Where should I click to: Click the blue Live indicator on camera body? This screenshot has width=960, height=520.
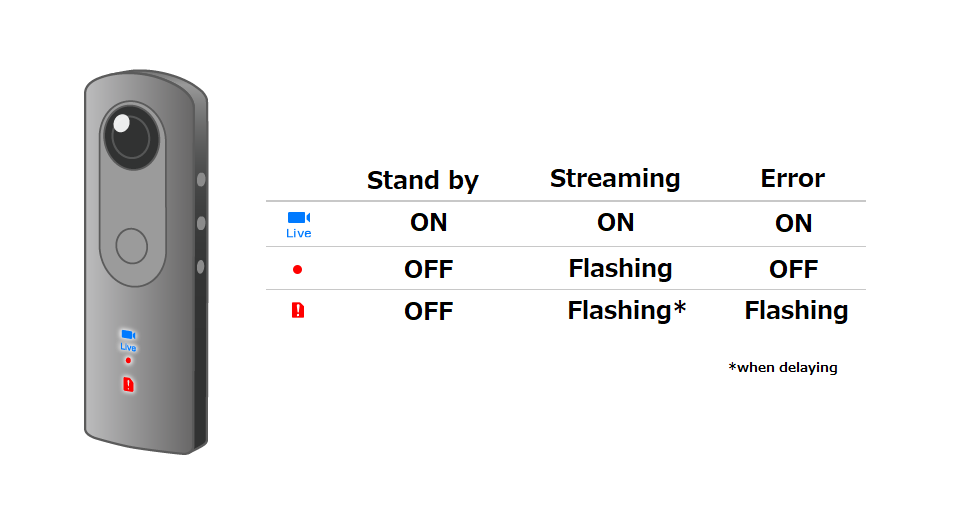(128, 341)
